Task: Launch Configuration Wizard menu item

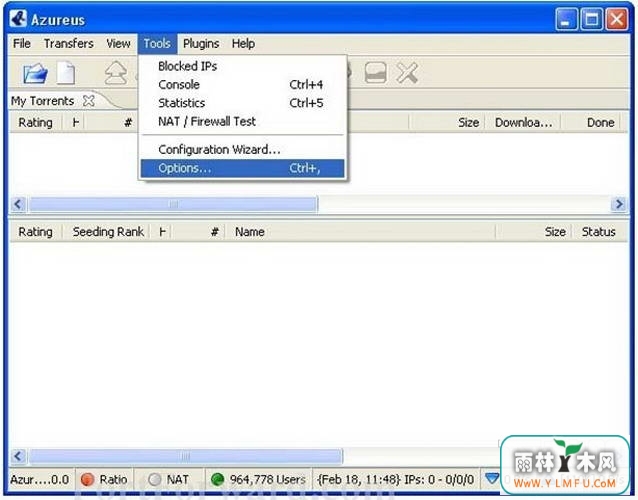Action: pos(243,149)
